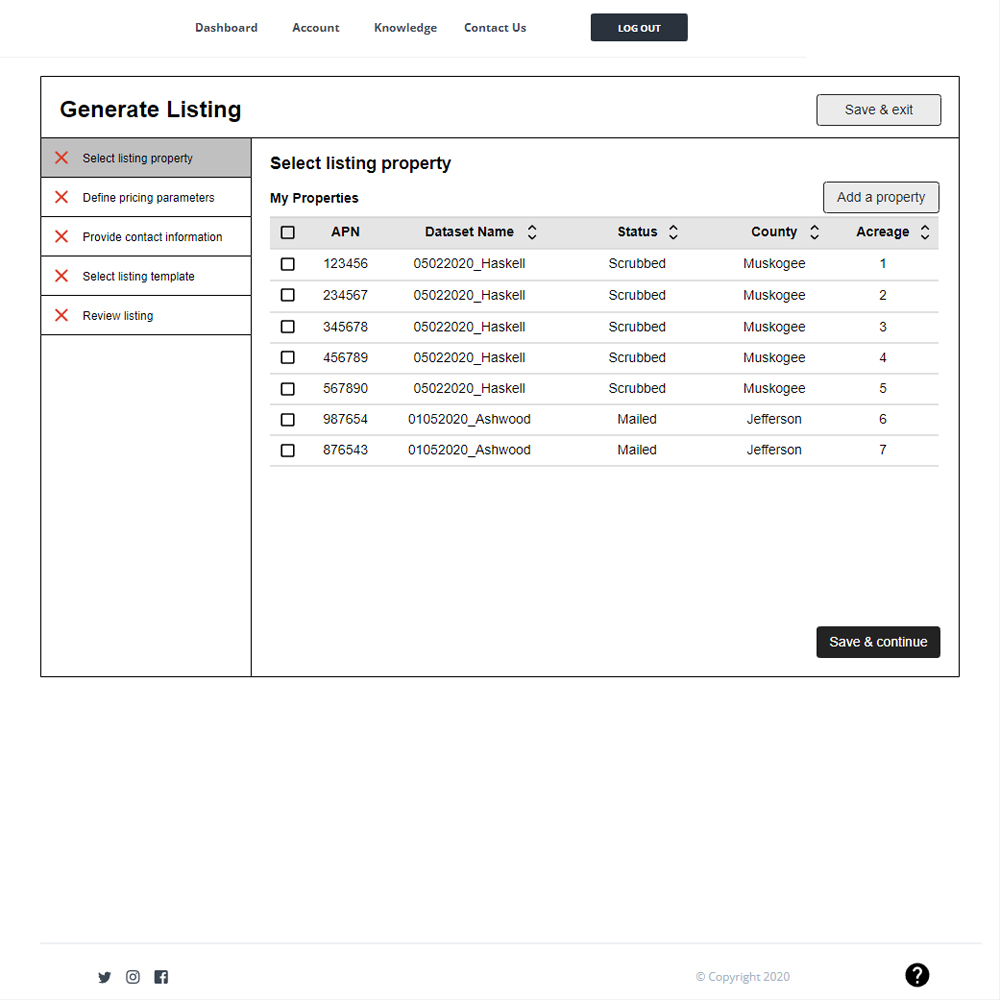Click red X beside Define pricing parameters
The image size is (1000, 1000).
pyautogui.click(x=61, y=197)
